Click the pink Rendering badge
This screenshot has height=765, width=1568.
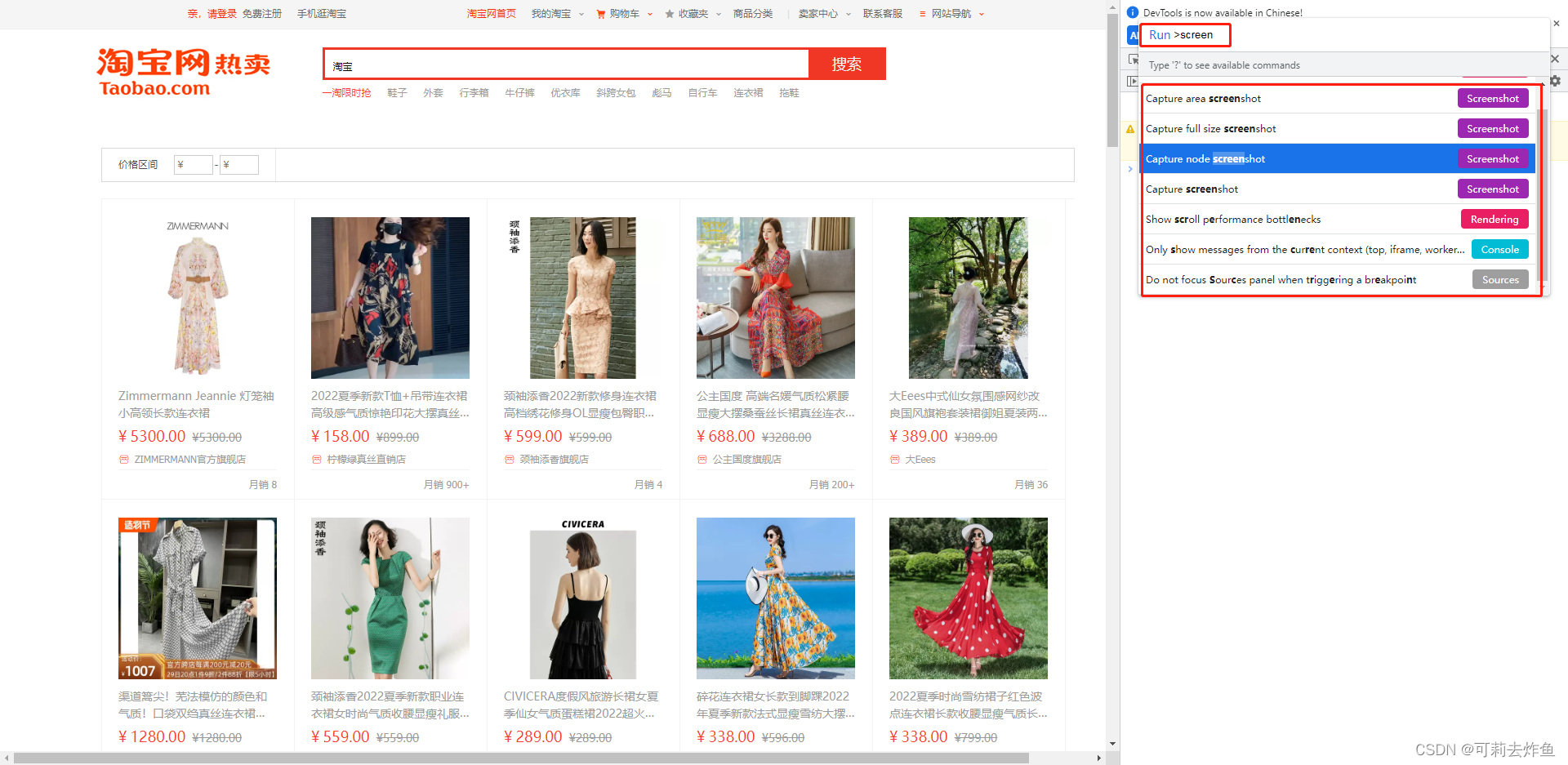[x=1494, y=219]
